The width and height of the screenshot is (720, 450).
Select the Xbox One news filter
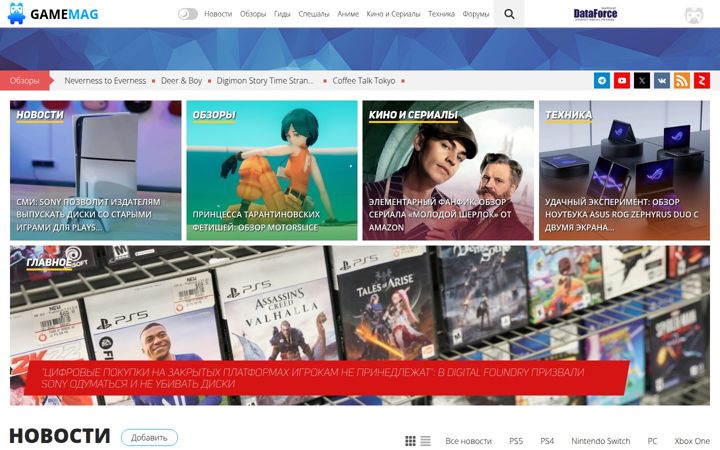[x=692, y=441]
